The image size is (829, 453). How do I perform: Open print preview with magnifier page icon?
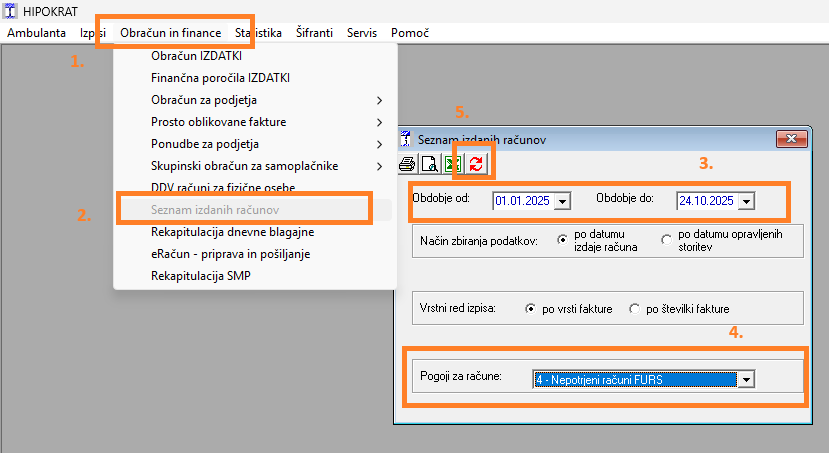tap(426, 165)
